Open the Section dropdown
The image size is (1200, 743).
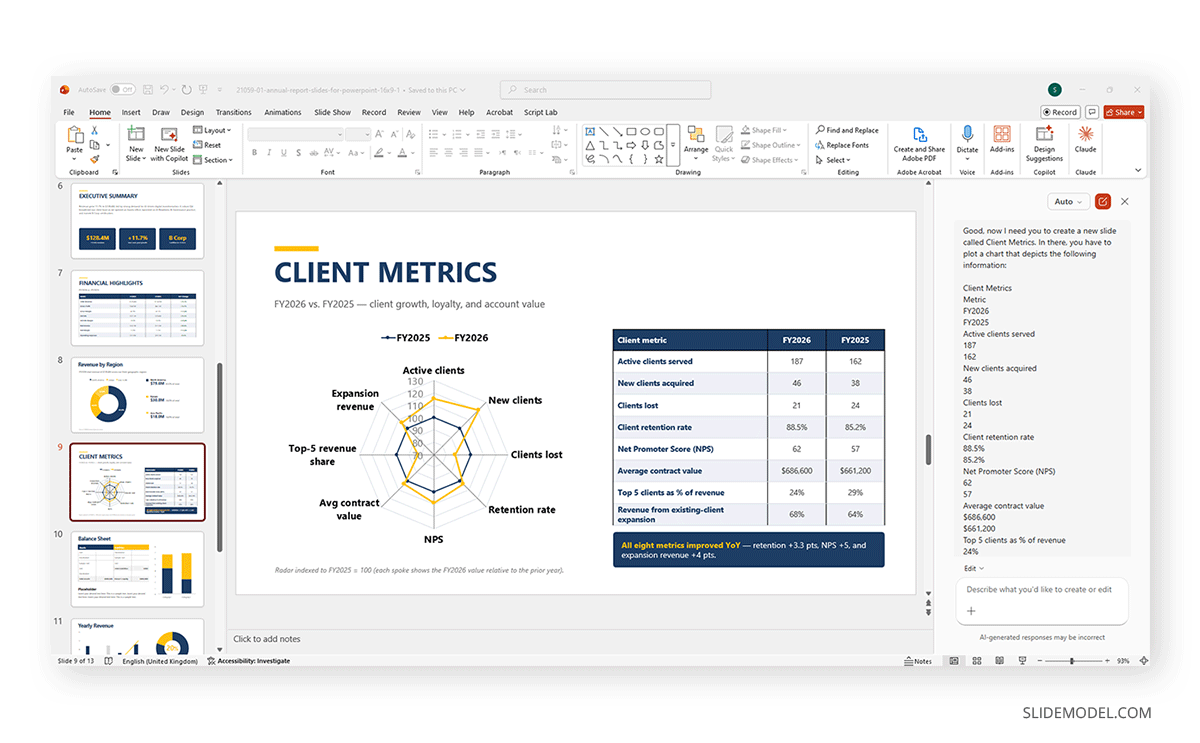[213, 160]
